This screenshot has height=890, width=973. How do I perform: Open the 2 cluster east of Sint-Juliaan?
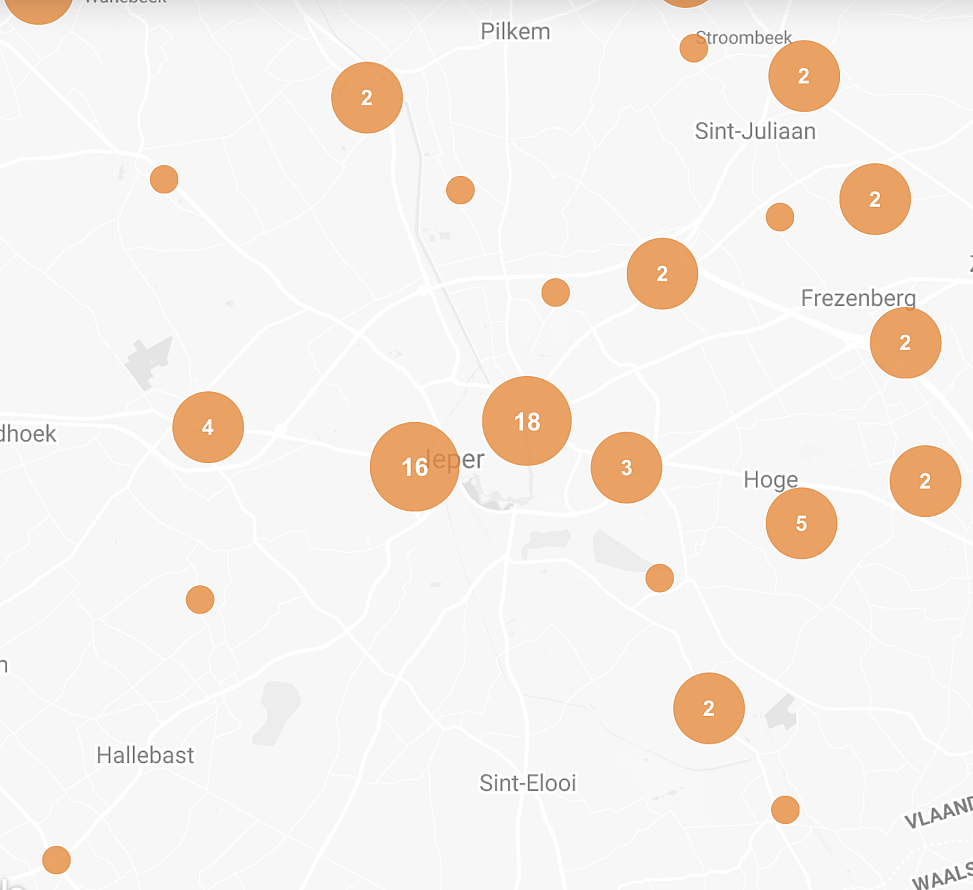(875, 199)
